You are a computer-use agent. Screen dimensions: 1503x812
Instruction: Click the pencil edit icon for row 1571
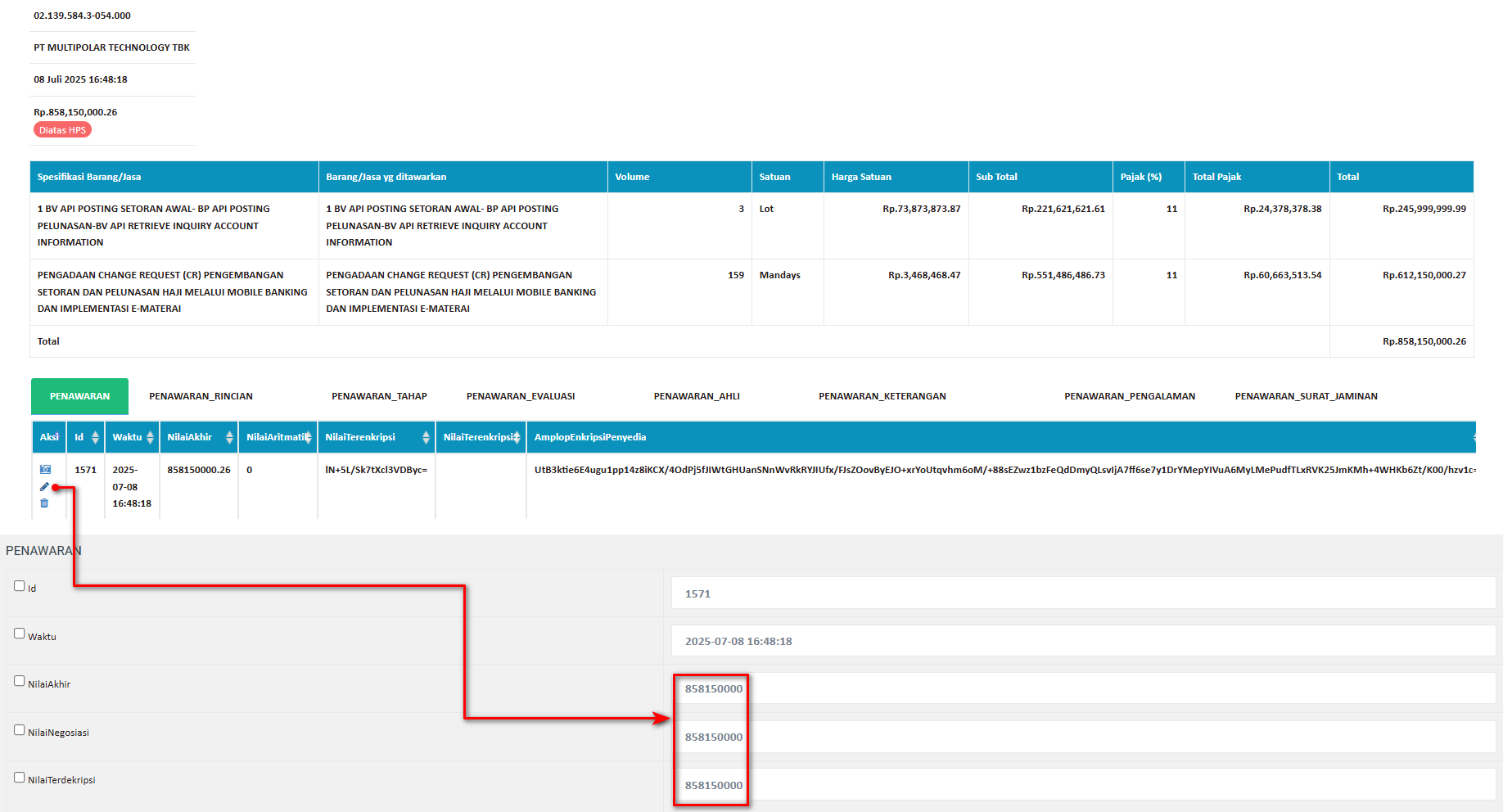click(x=44, y=487)
